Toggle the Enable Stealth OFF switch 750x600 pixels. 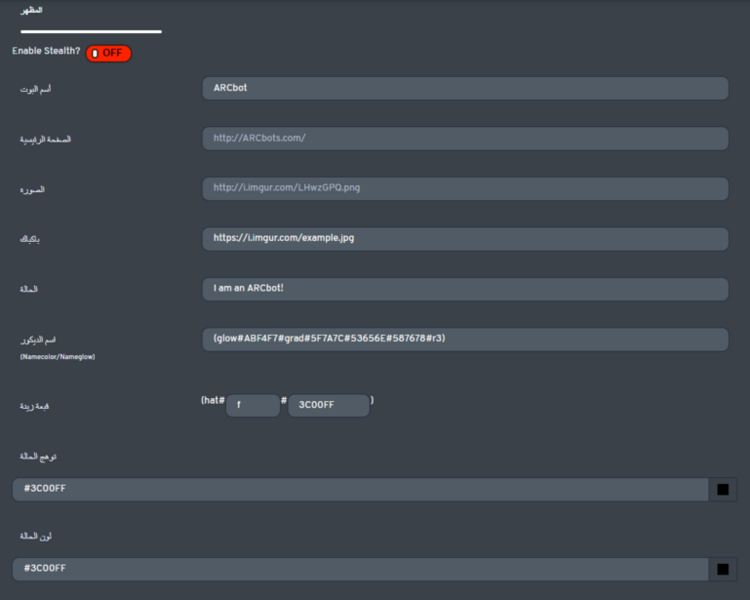[x=109, y=53]
